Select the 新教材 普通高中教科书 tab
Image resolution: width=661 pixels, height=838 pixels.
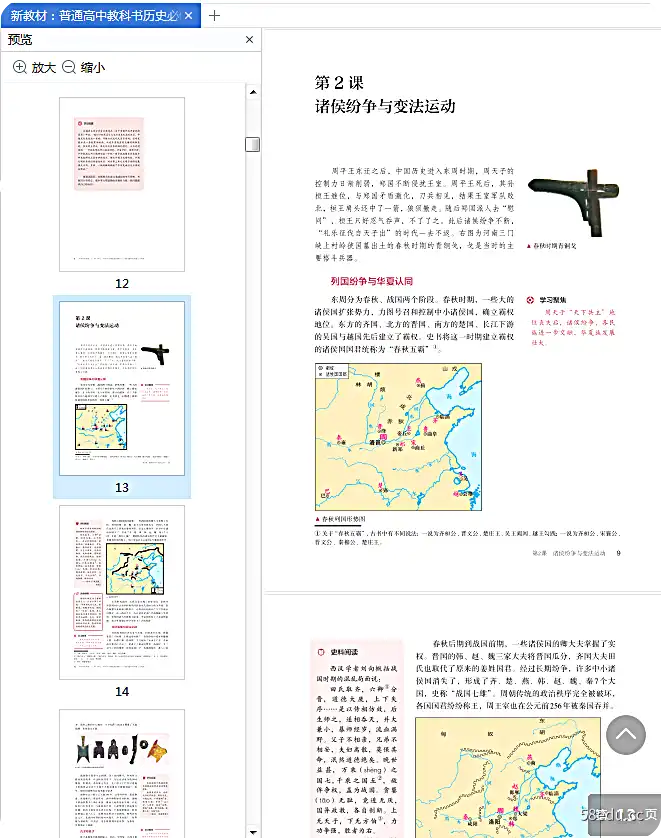(x=101, y=15)
